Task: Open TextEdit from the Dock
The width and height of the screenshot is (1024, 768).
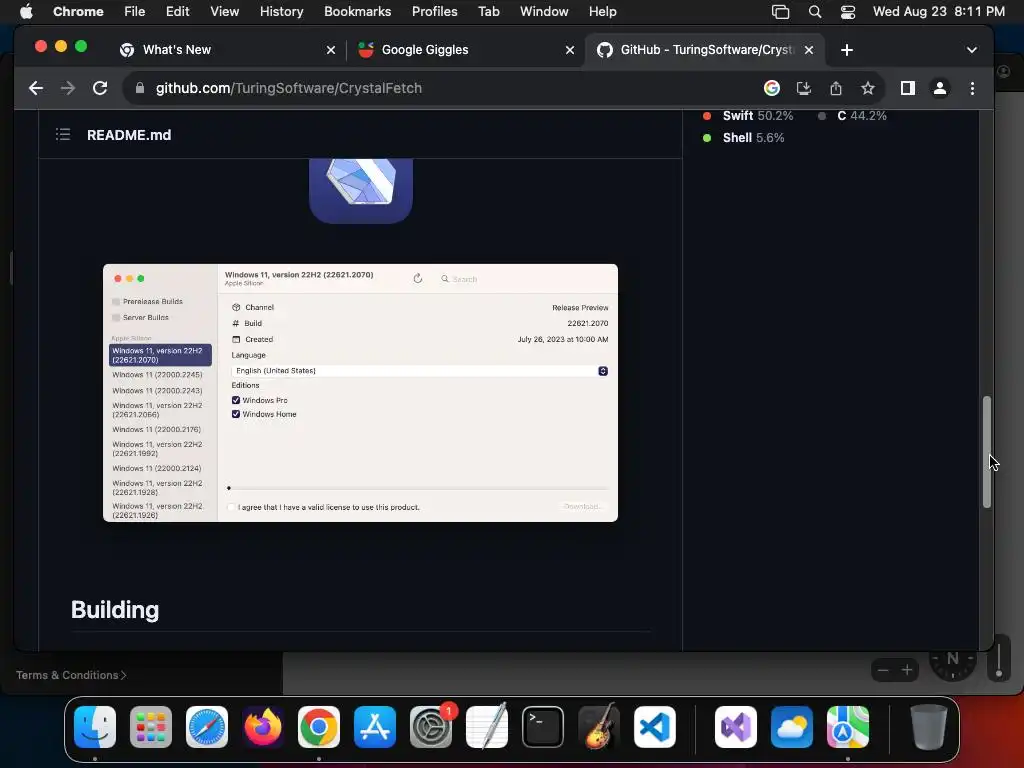Action: [487, 727]
